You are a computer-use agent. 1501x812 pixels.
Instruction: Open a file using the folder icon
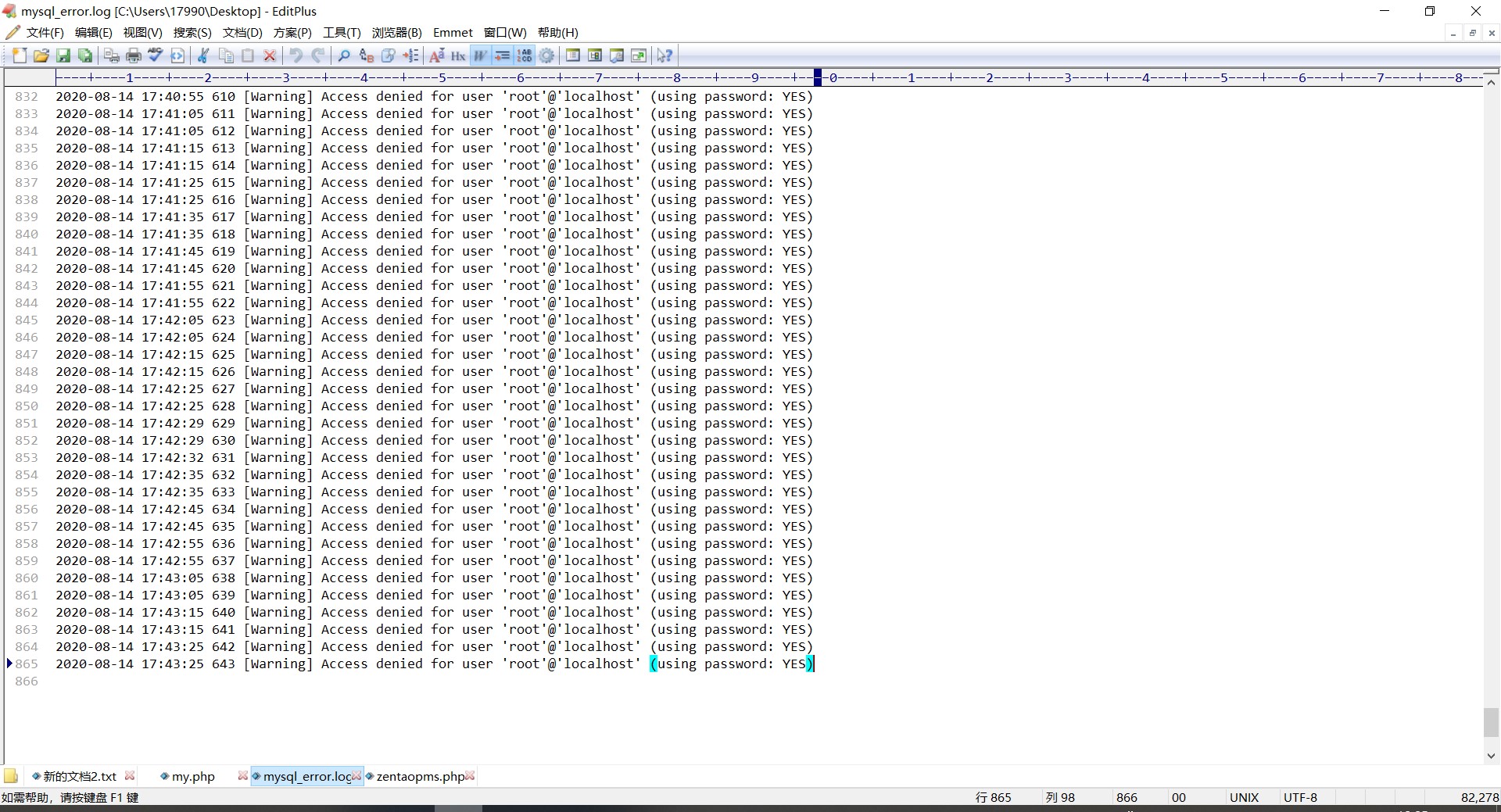(41, 55)
